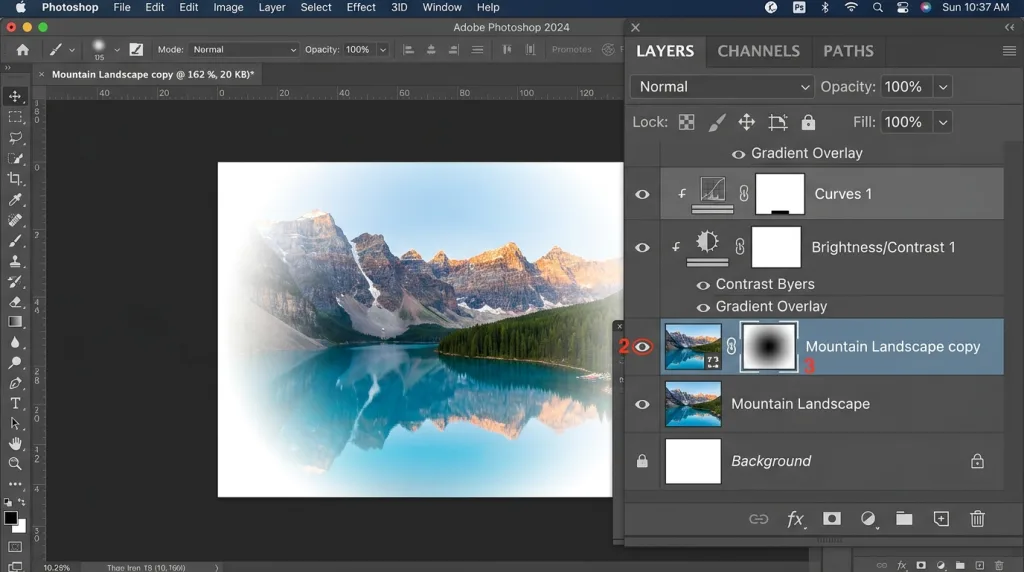The height and width of the screenshot is (572, 1024).
Task: Toggle brush pressure icon in options bar
Action: point(136,50)
